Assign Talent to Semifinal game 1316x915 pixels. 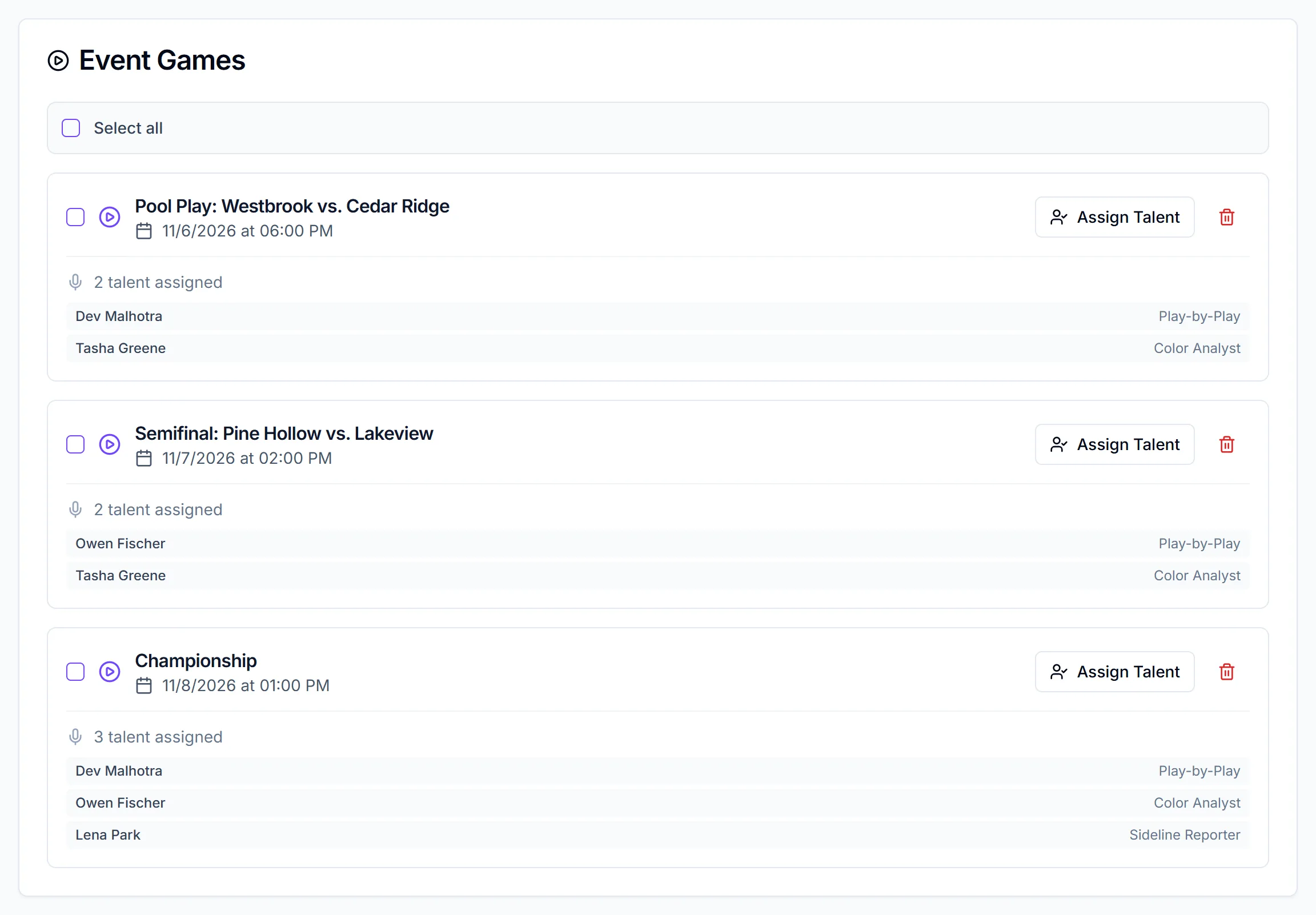coord(1114,444)
